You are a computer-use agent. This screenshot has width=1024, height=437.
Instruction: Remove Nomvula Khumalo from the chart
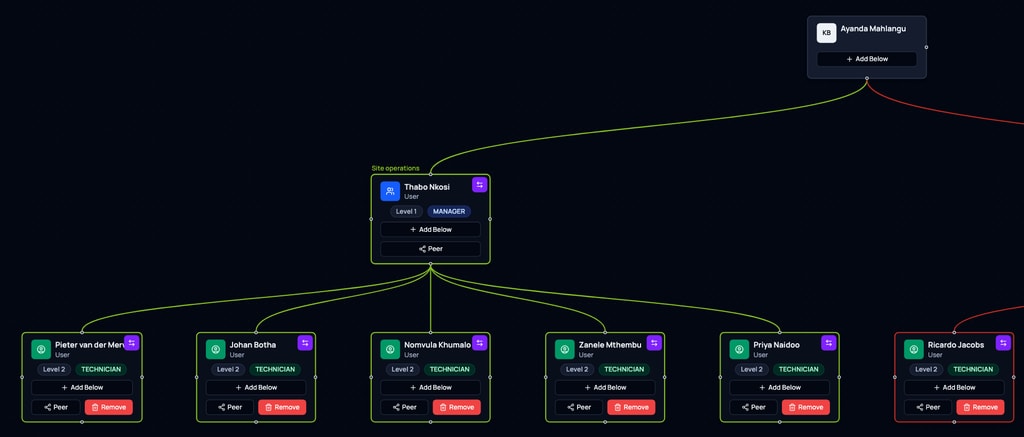pyautogui.click(x=456, y=407)
